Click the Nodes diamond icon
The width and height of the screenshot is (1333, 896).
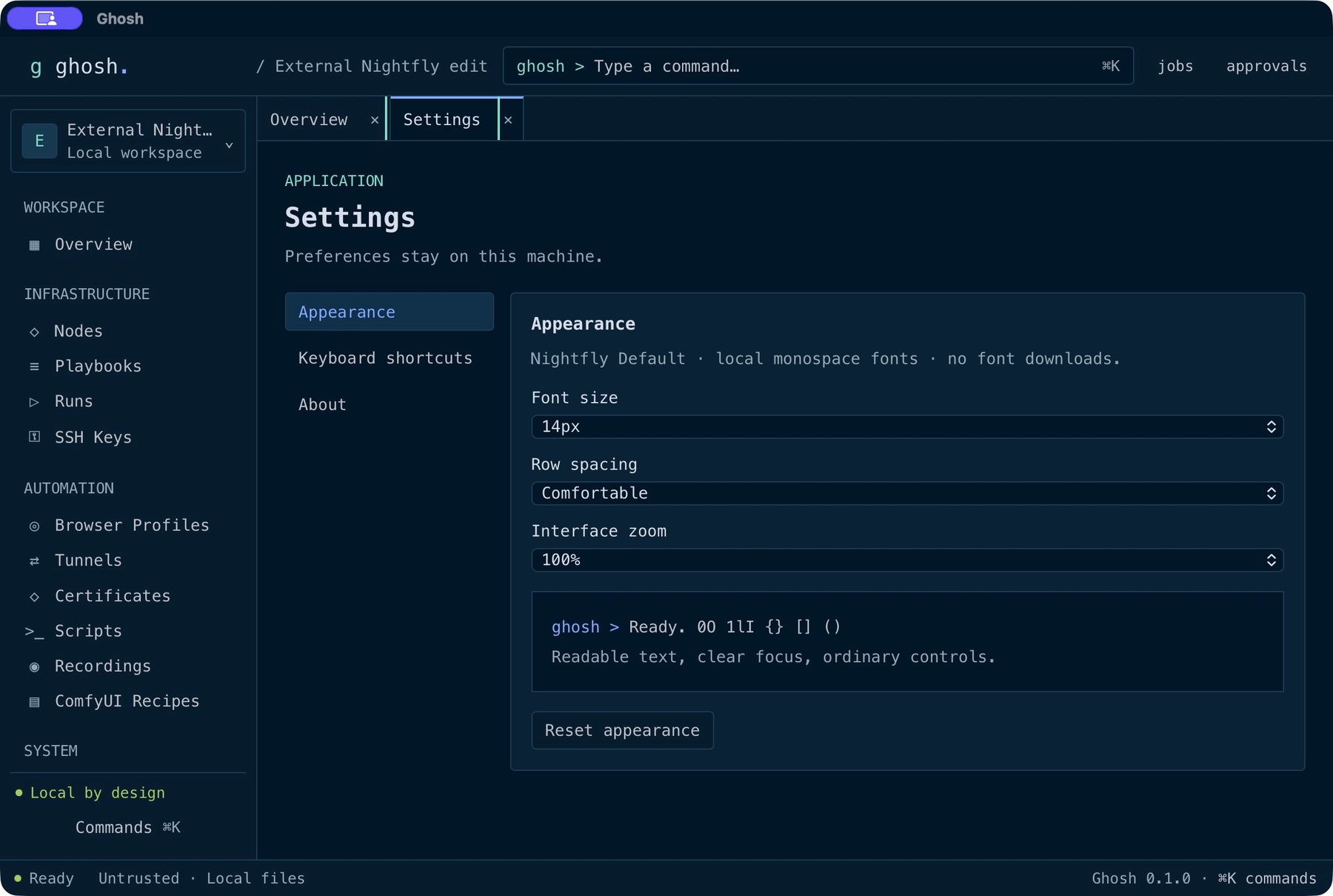click(x=34, y=332)
